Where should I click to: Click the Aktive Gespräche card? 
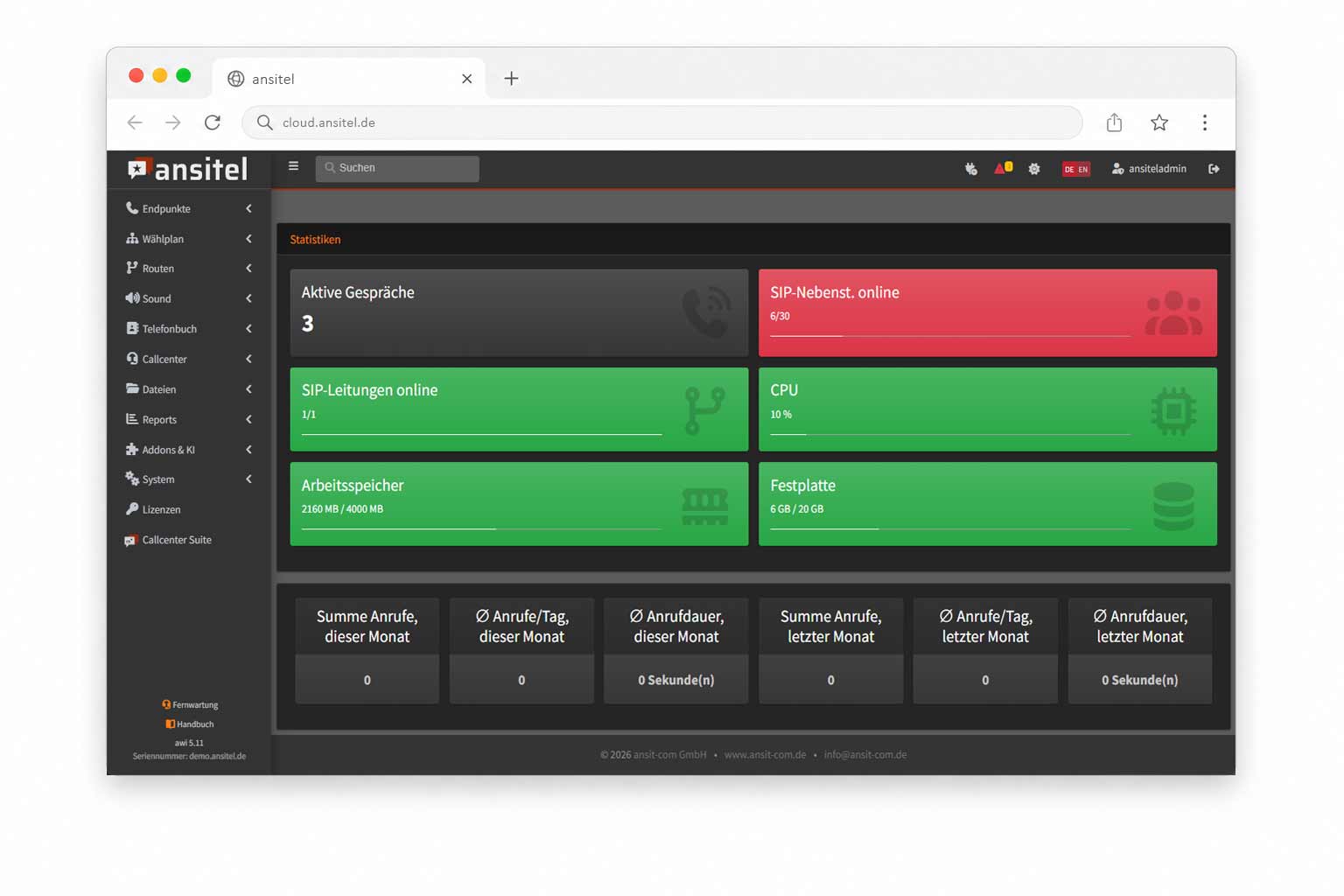click(519, 312)
